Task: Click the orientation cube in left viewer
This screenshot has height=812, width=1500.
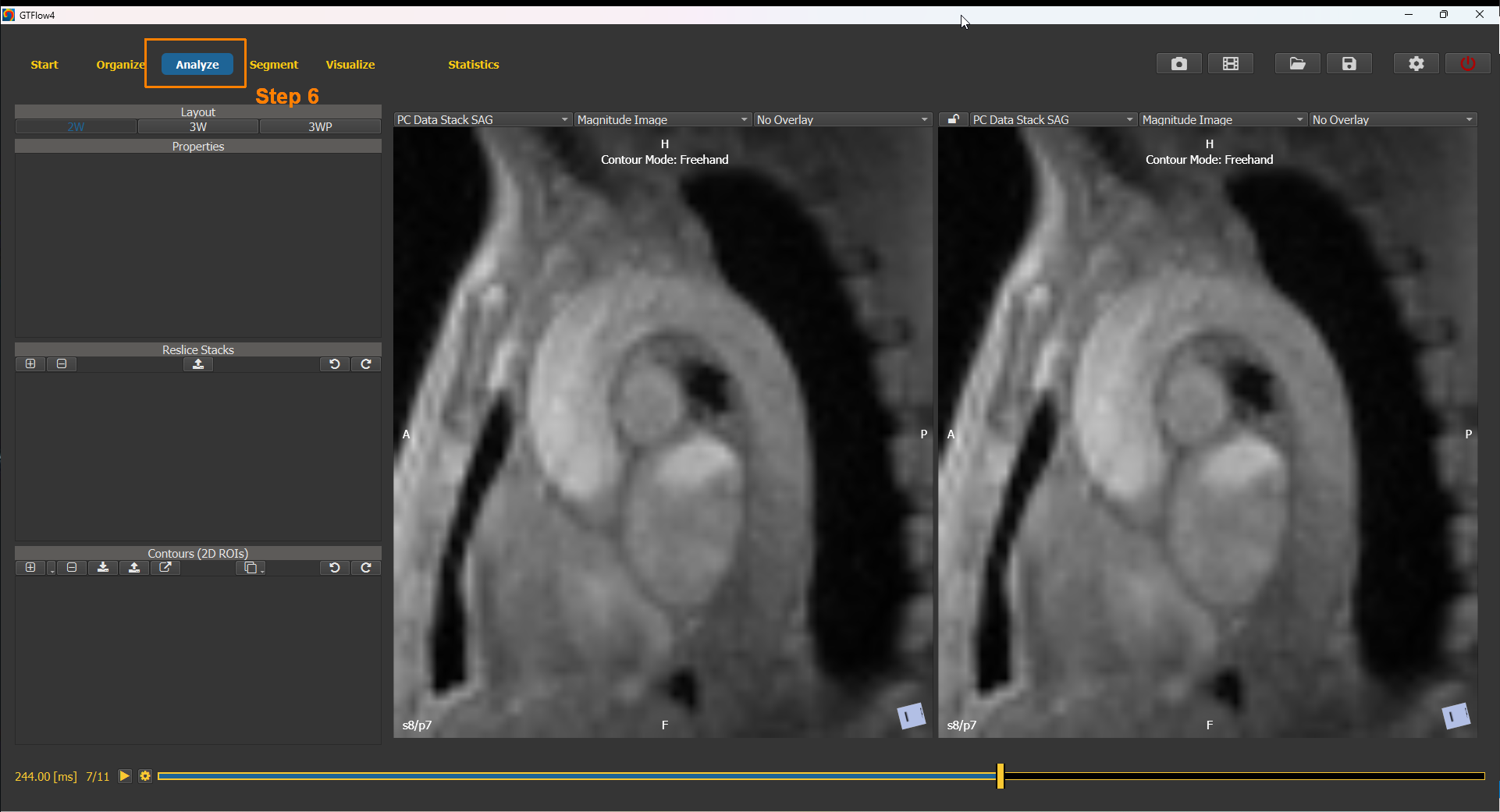Action: (911, 715)
